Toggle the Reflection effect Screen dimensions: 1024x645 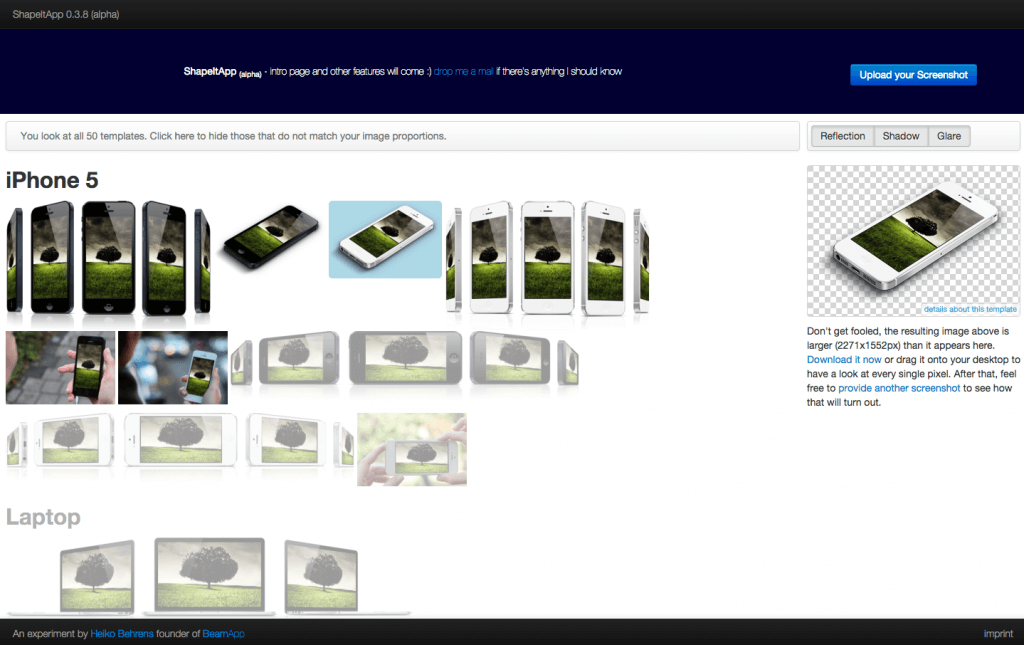tap(842, 136)
